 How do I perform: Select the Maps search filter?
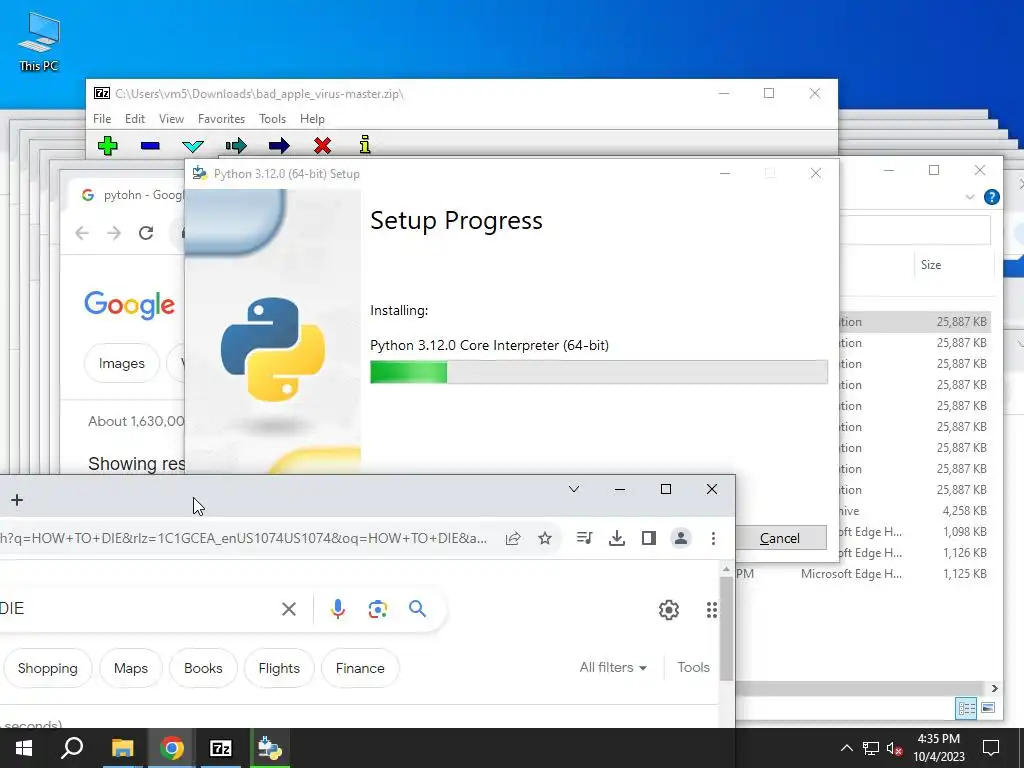tap(131, 668)
